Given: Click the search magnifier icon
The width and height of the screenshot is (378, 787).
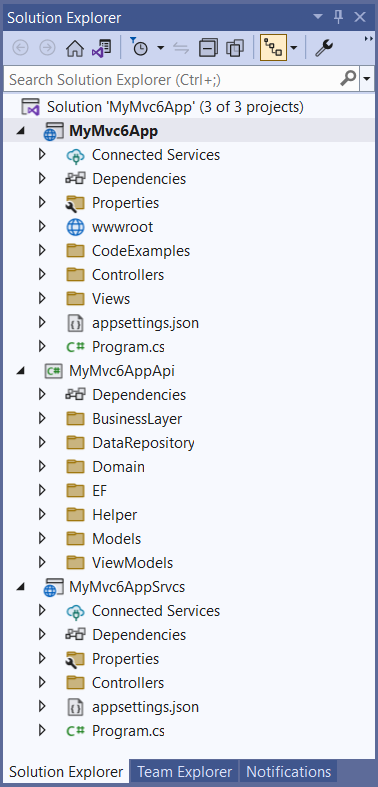Looking at the screenshot, I should 348,78.
